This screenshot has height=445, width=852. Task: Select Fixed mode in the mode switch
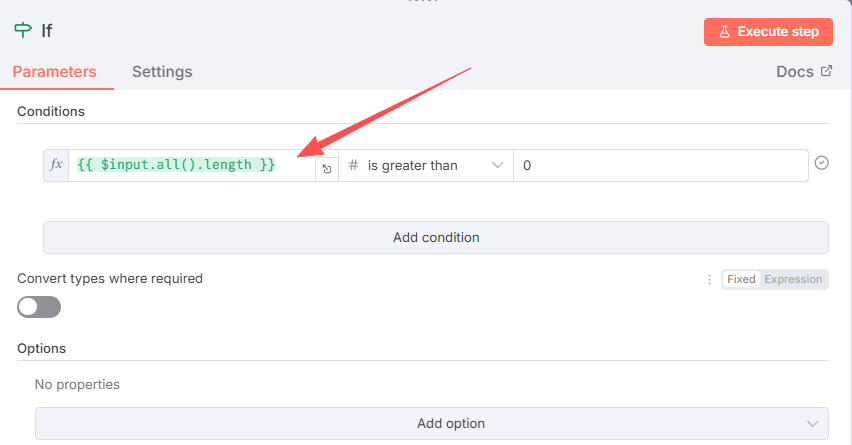point(741,279)
